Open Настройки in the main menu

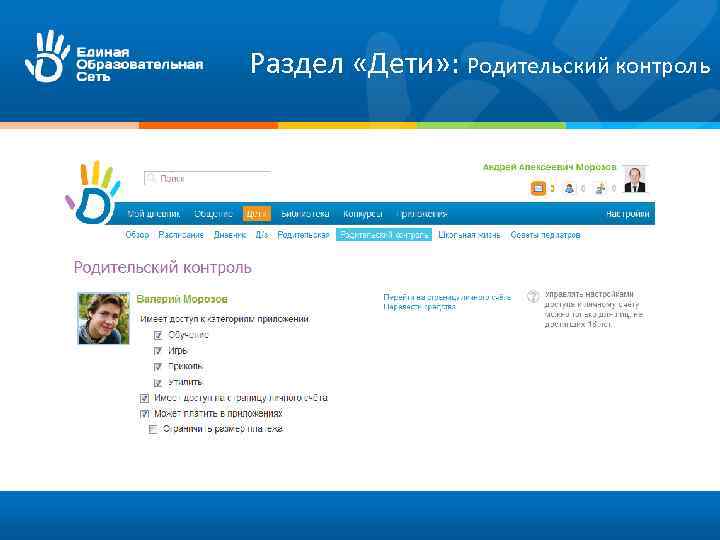click(627, 214)
